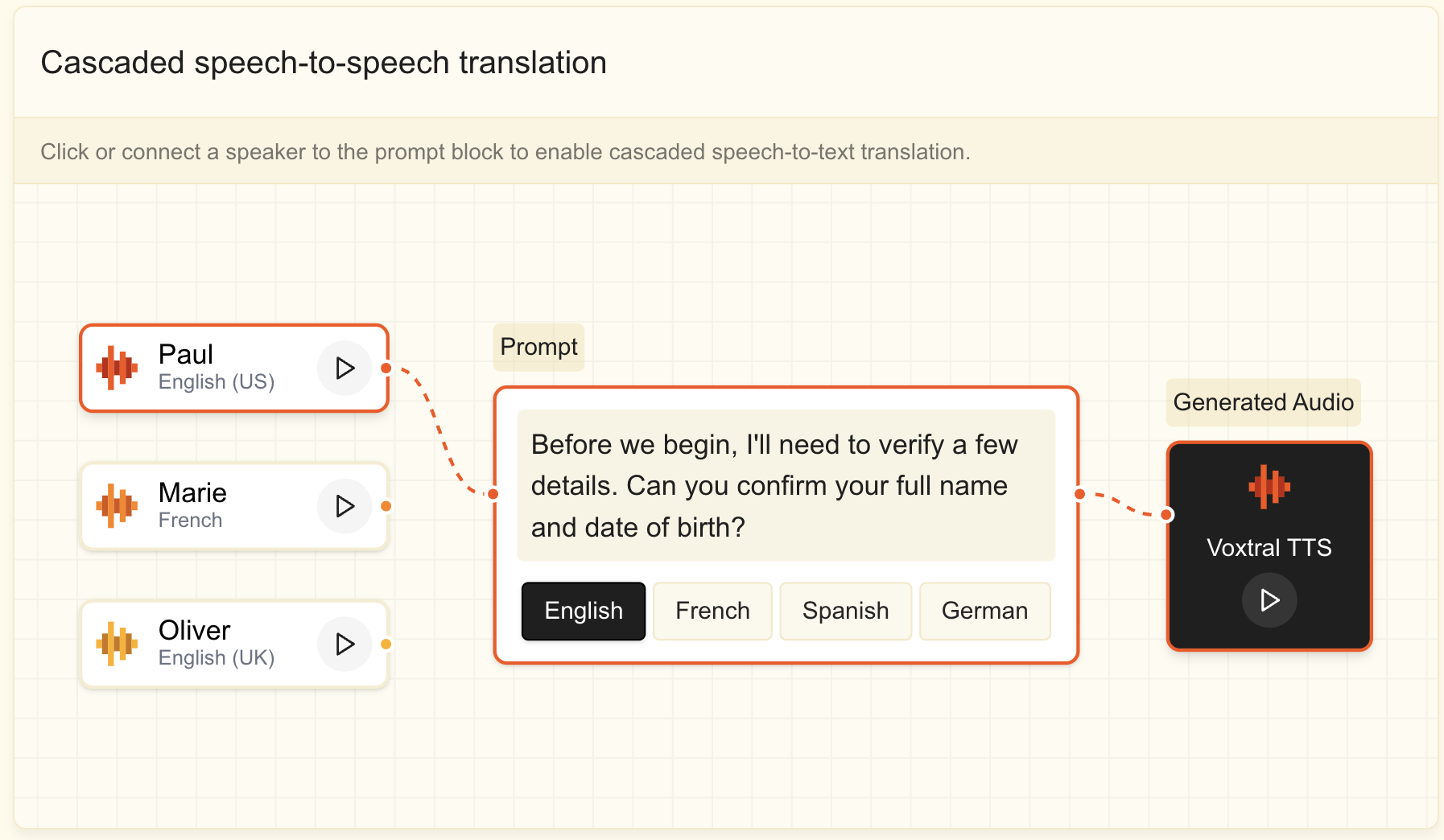Click the Voxtral TTS waveform icon
Screen dimensions: 1444x840
point(1269,486)
